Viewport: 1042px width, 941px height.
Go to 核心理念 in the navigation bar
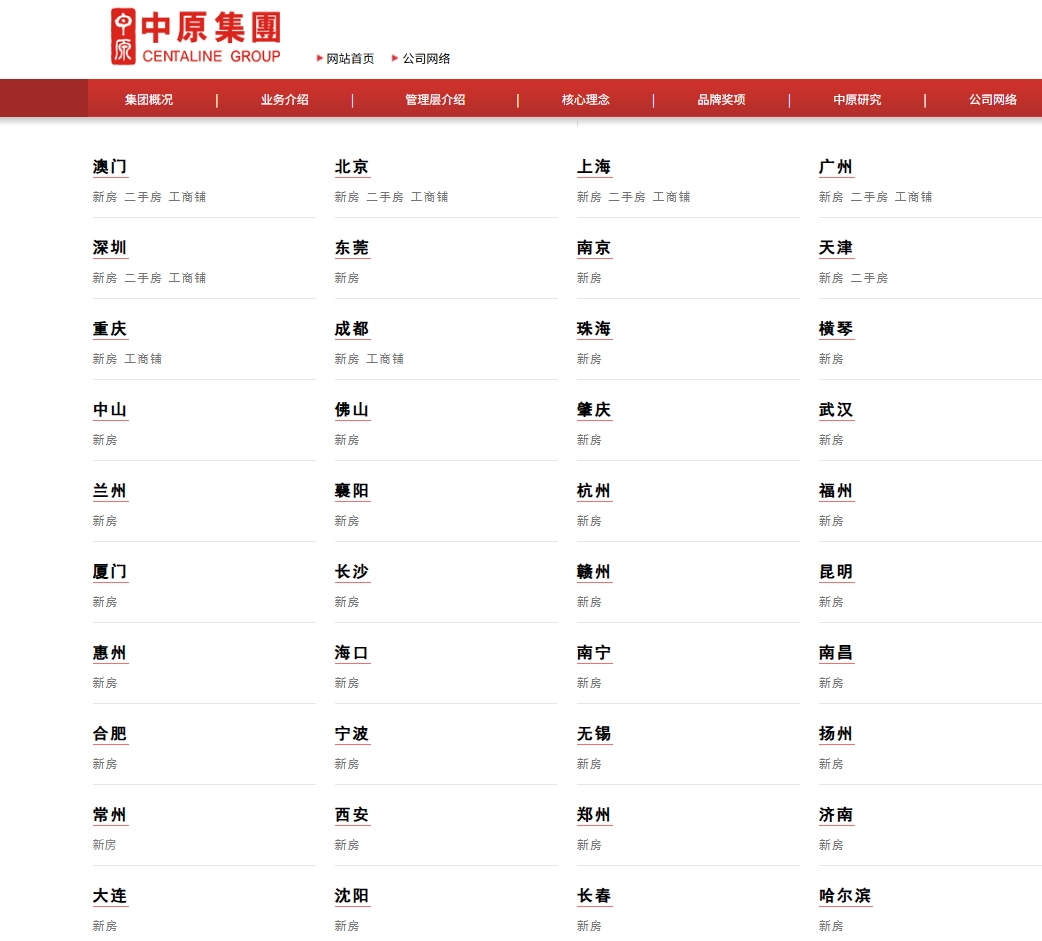coord(585,100)
